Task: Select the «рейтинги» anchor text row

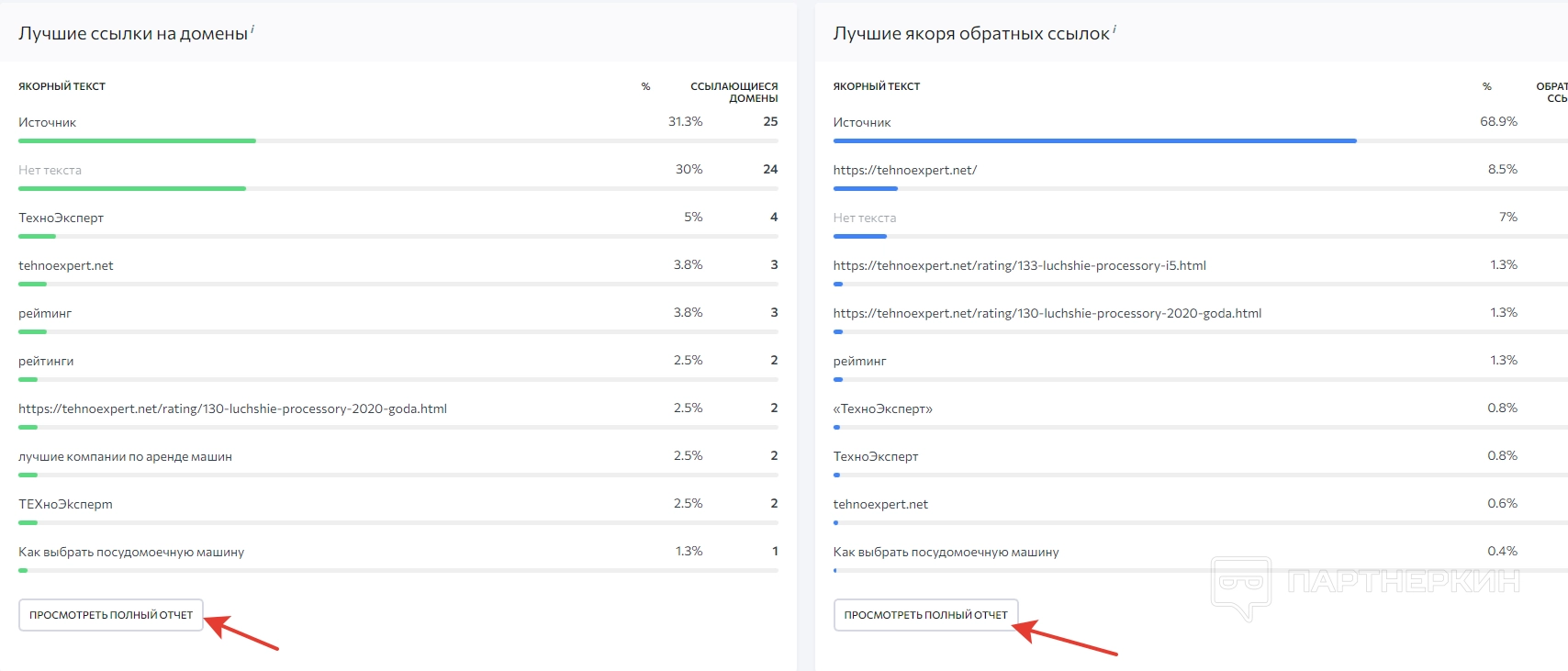Action: point(46,361)
